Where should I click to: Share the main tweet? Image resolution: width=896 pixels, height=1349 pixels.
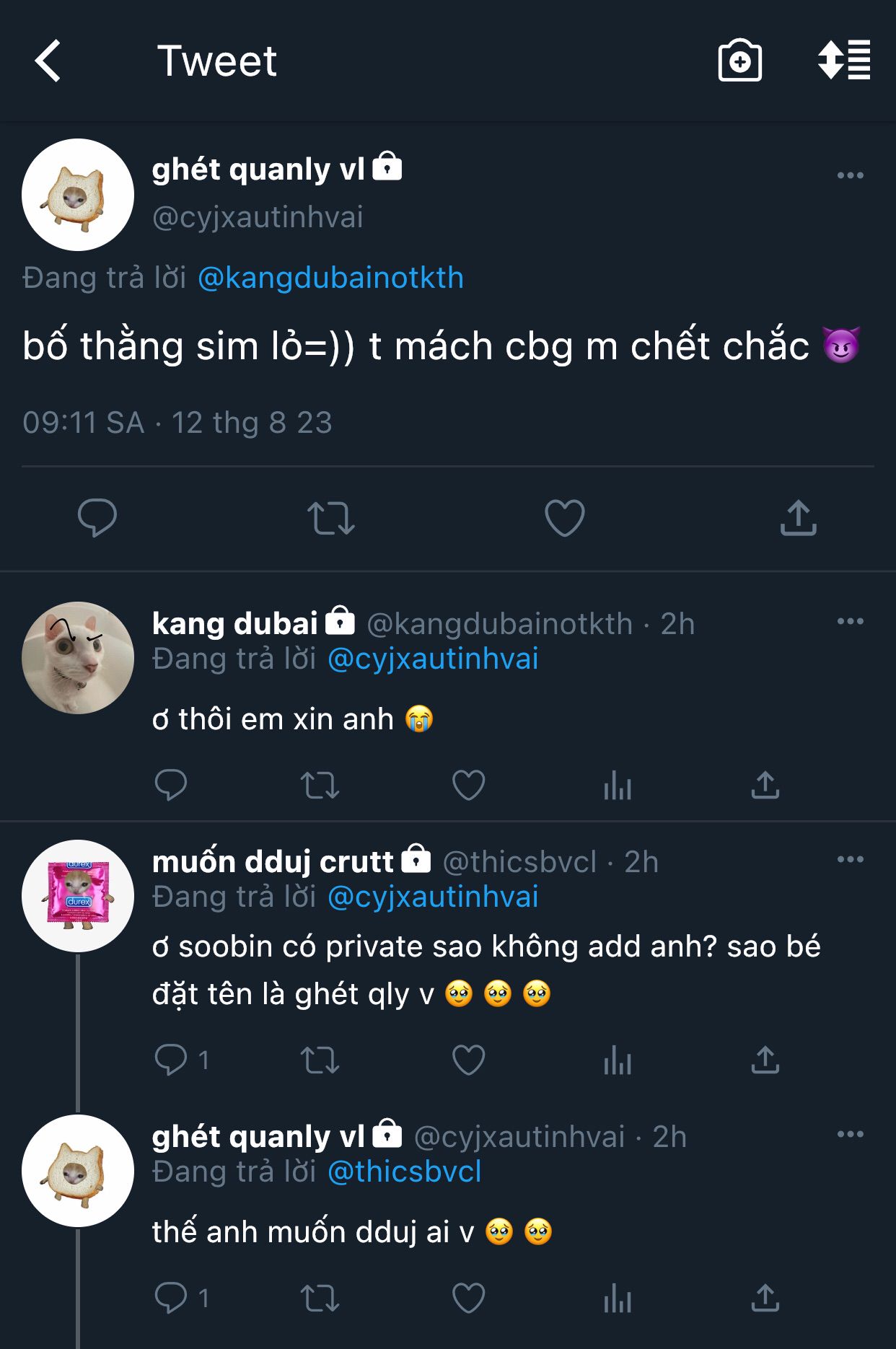click(798, 518)
